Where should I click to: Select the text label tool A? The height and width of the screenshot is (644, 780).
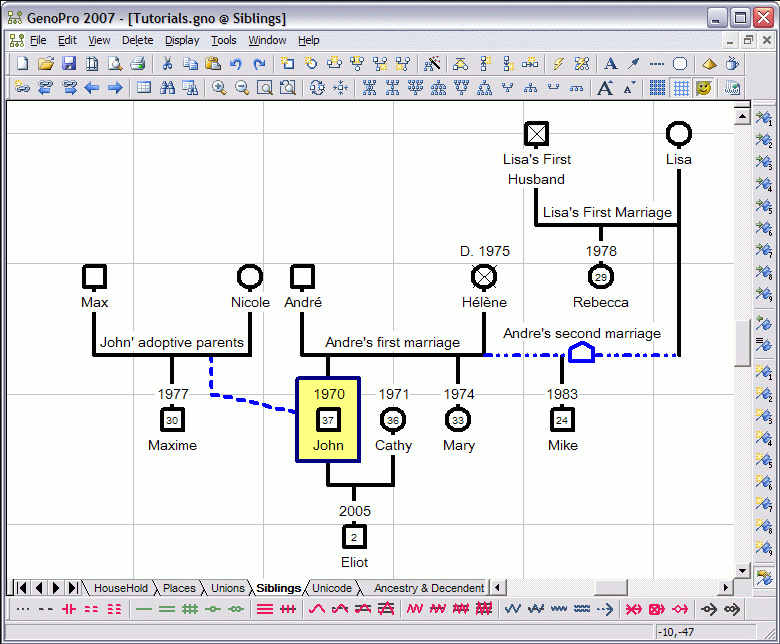610,64
